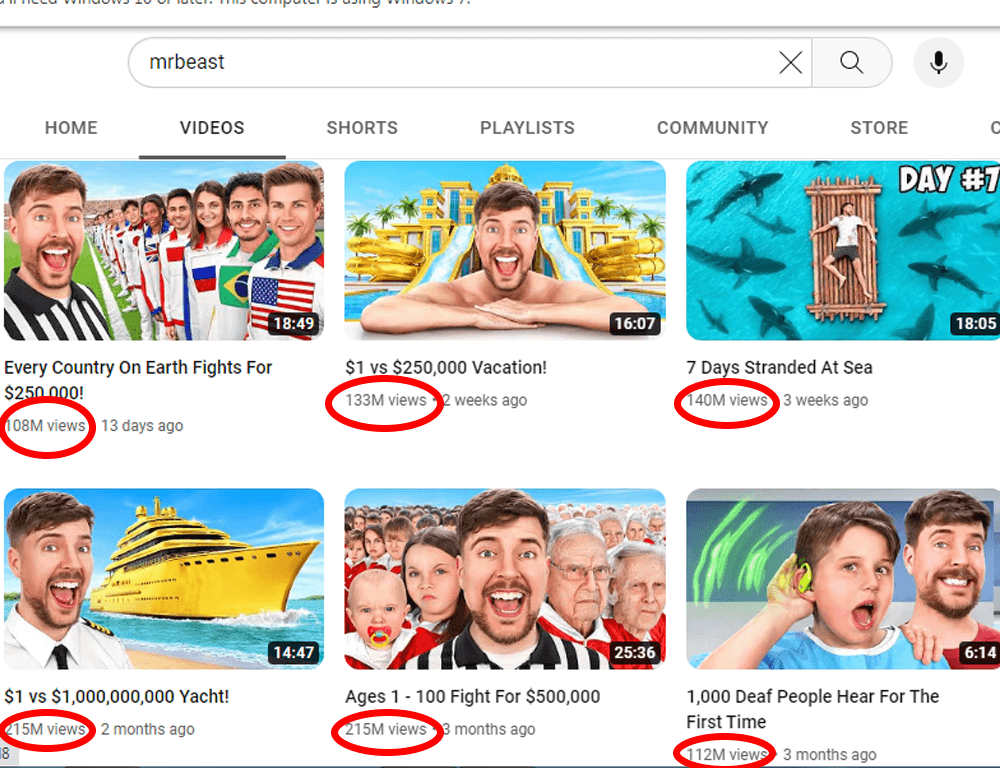This screenshot has width=1000, height=768.
Task: Open the STORE tab
Action: pos(879,128)
